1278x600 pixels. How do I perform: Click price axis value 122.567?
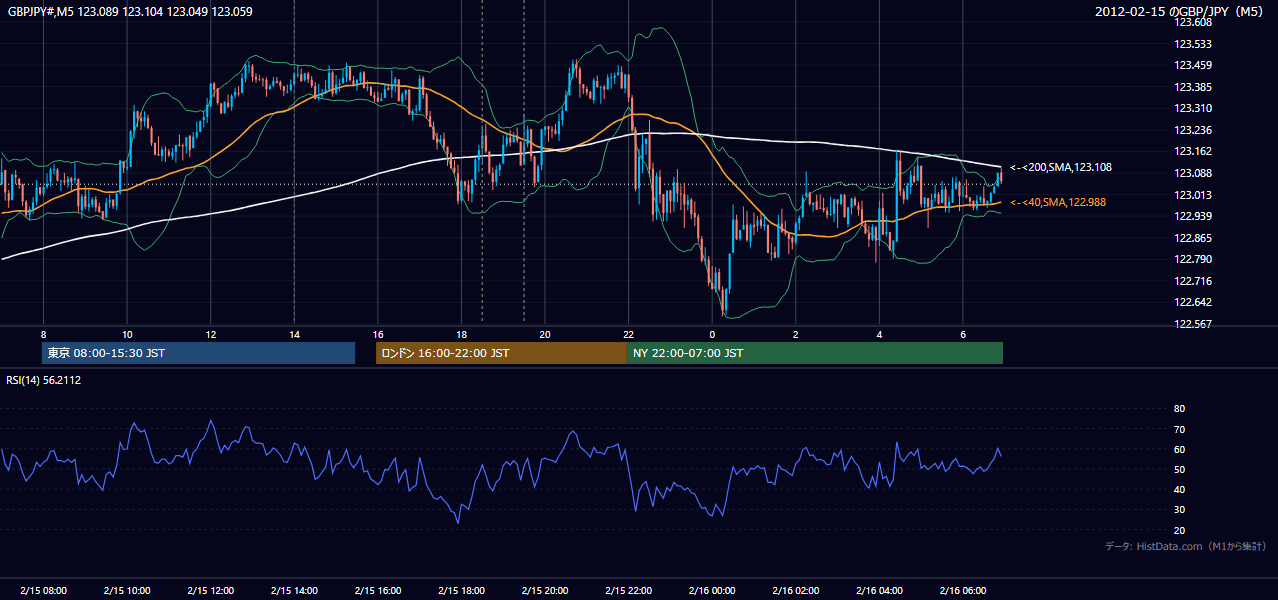pos(1192,324)
